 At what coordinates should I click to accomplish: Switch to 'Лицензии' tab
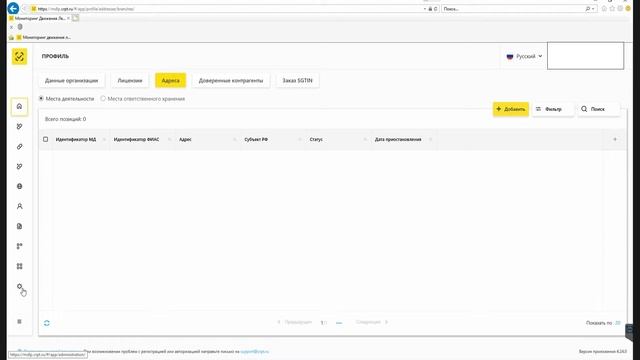point(130,80)
